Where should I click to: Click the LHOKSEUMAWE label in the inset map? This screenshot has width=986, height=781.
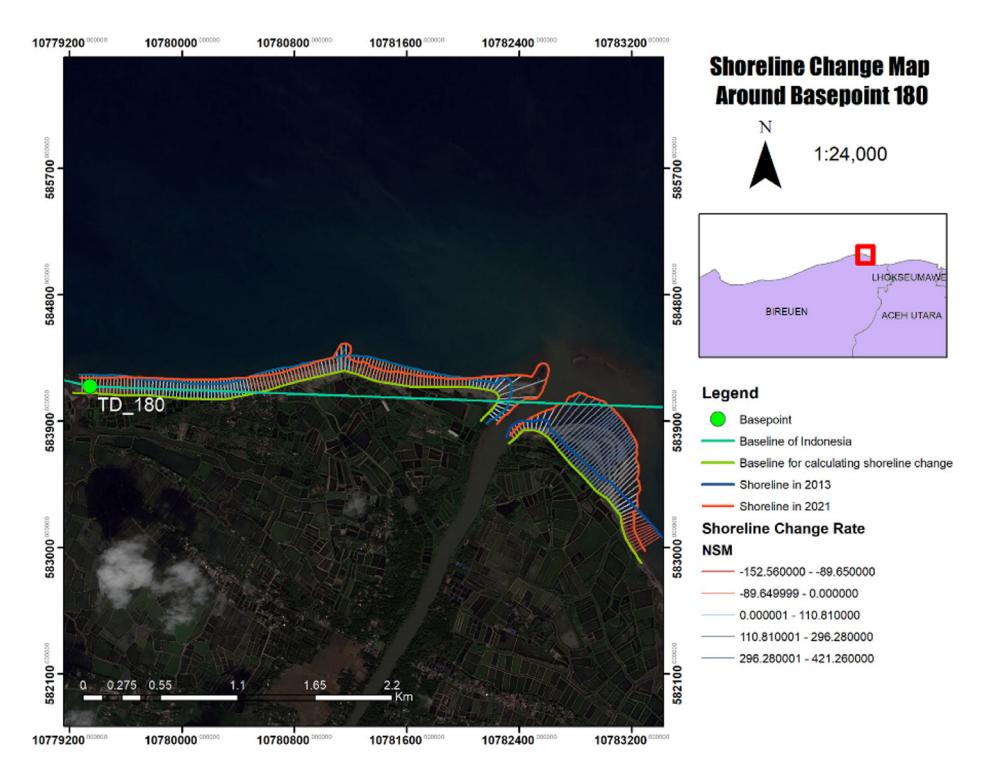tap(908, 277)
